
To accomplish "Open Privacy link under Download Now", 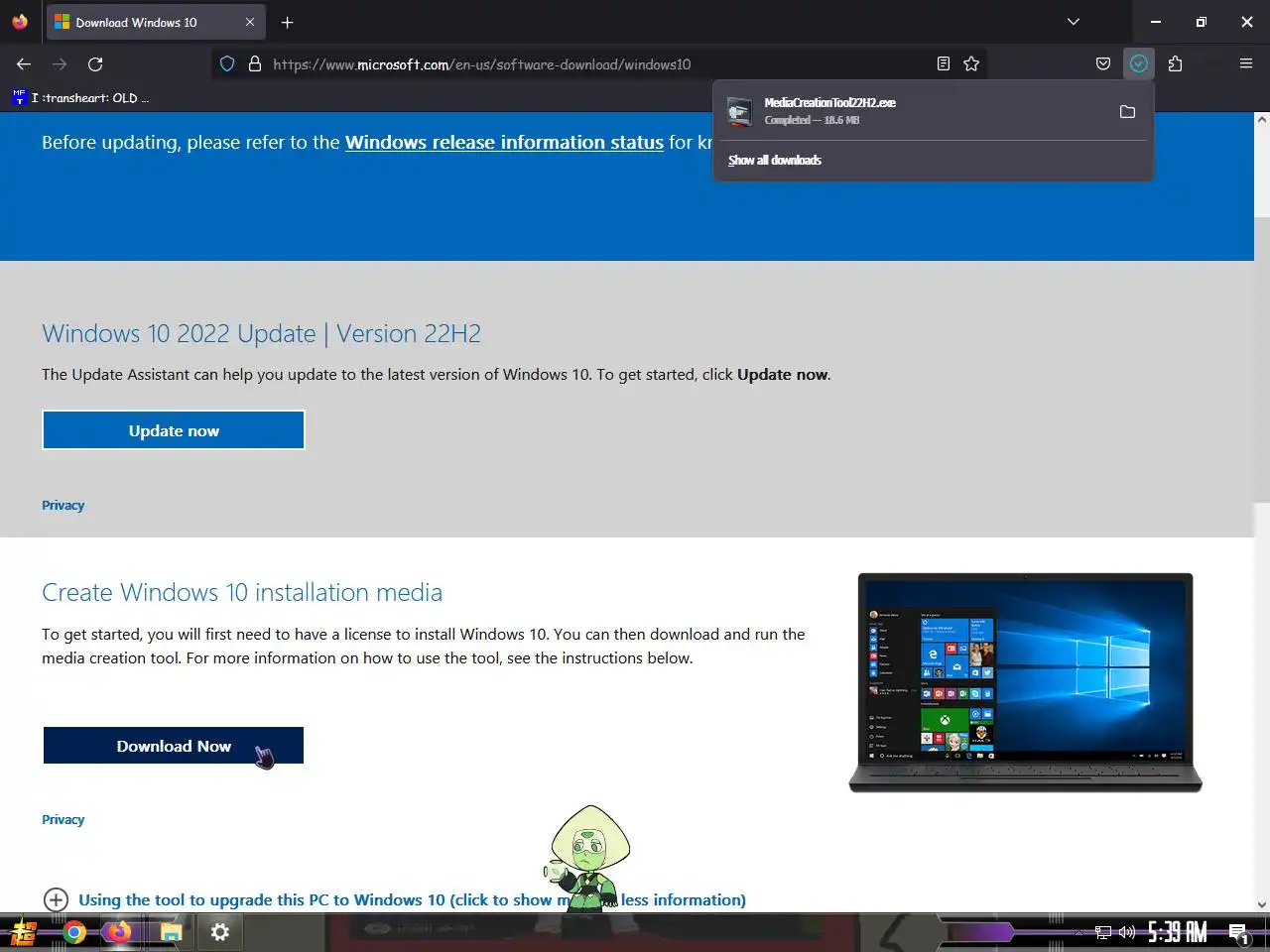I will 63,819.
